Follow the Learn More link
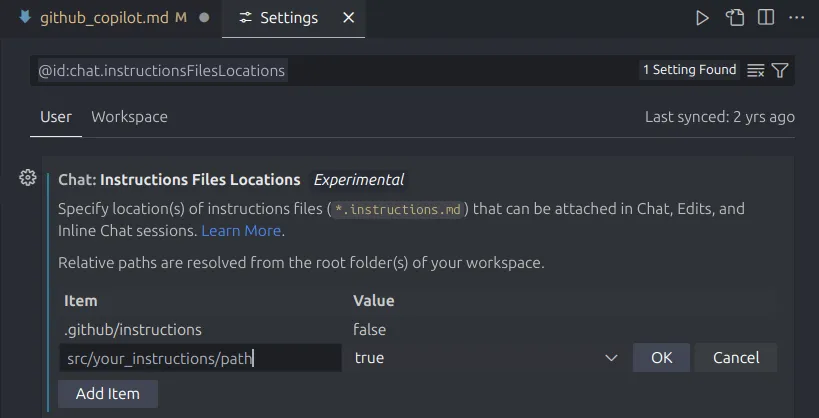The image size is (819, 418). [241, 230]
